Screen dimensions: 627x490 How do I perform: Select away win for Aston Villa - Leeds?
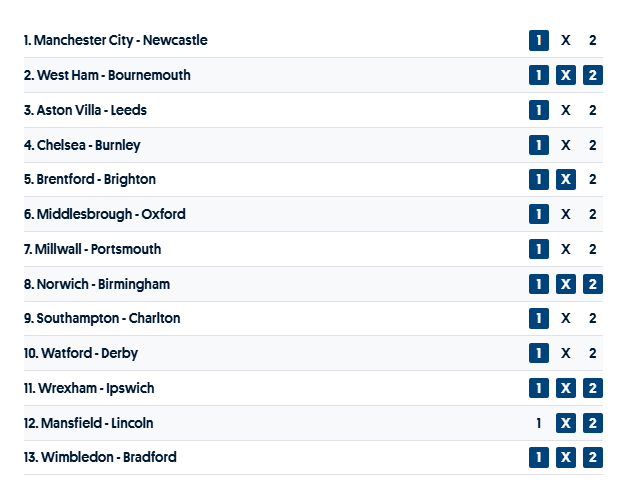pyautogui.click(x=592, y=110)
